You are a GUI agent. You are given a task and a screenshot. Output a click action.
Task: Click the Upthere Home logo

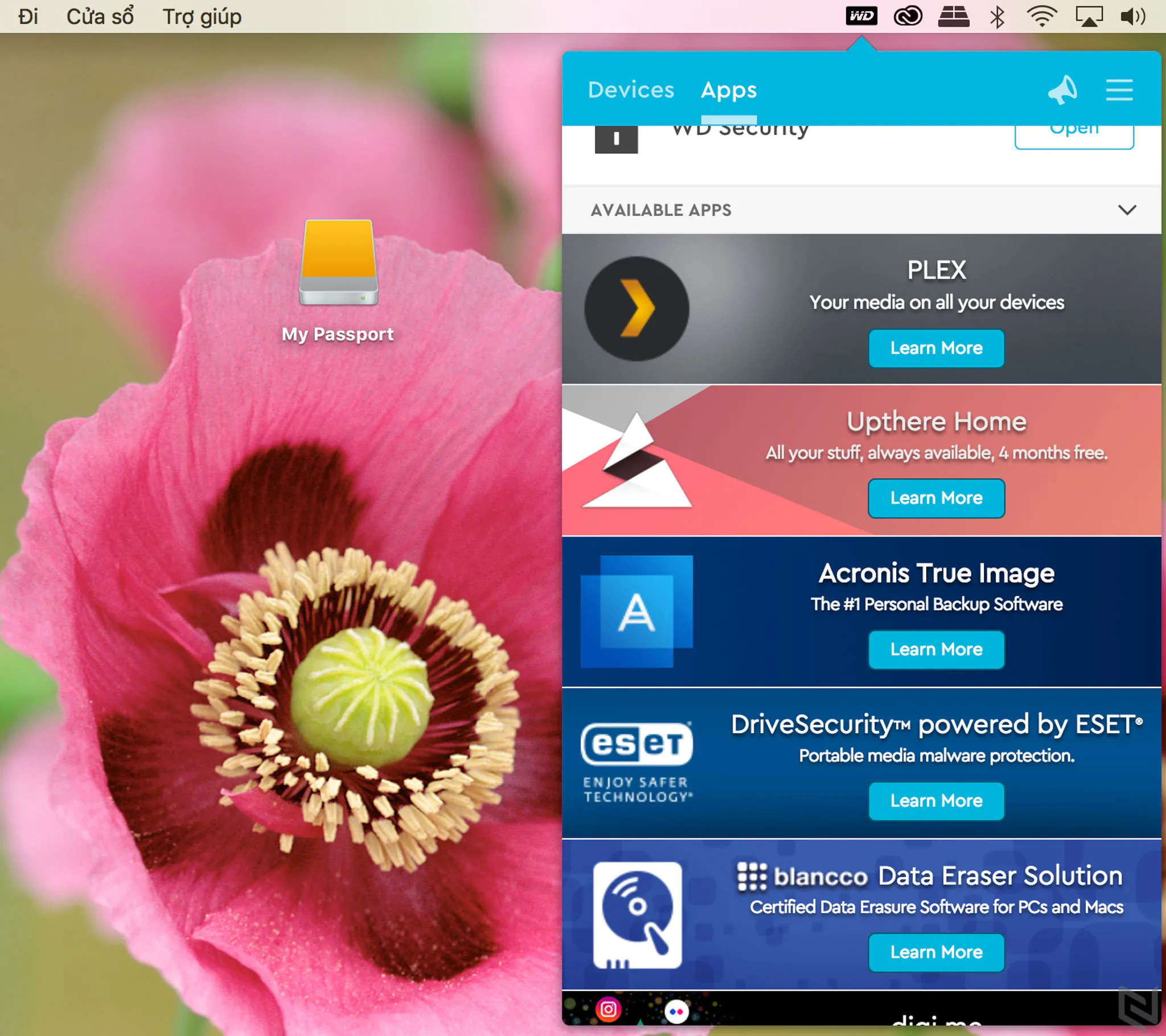637,460
